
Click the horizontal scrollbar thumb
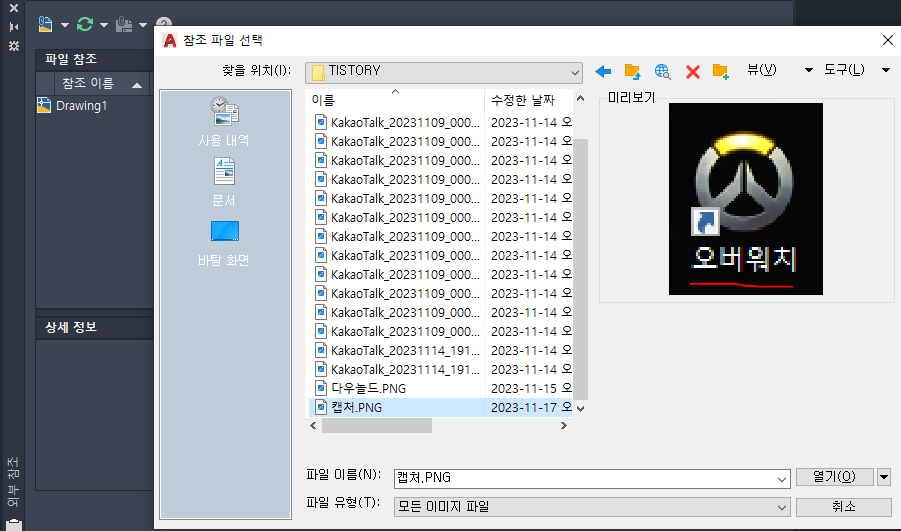(x=377, y=425)
